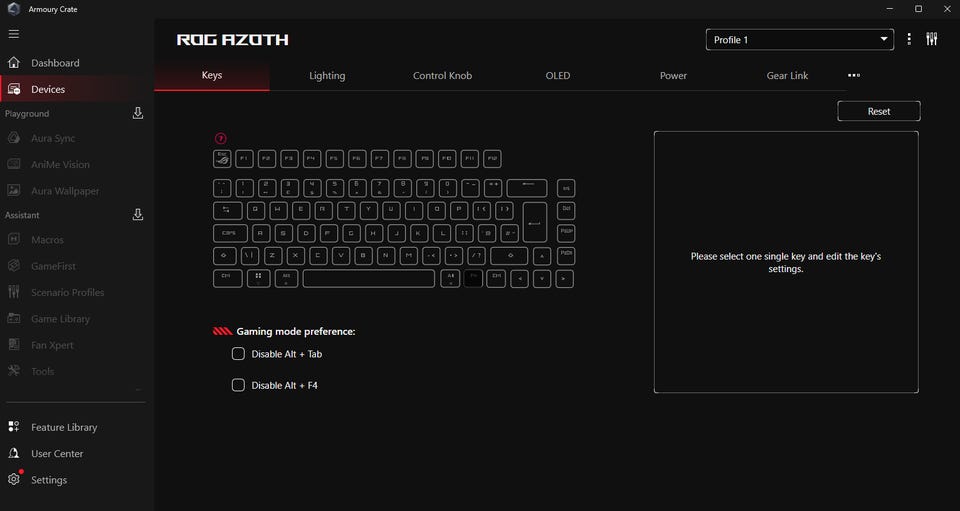Select the right arrow key
960x511 pixels.
coord(564,278)
